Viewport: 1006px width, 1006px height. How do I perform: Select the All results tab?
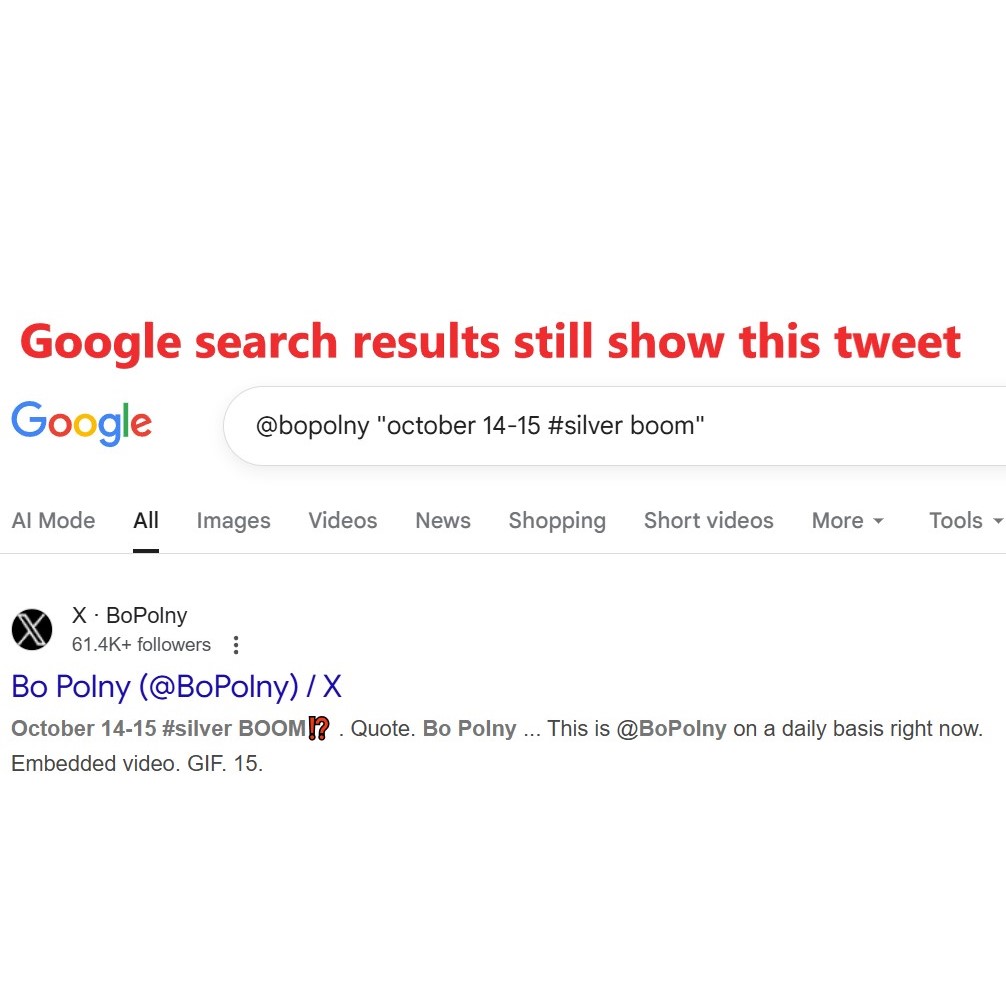coord(146,520)
